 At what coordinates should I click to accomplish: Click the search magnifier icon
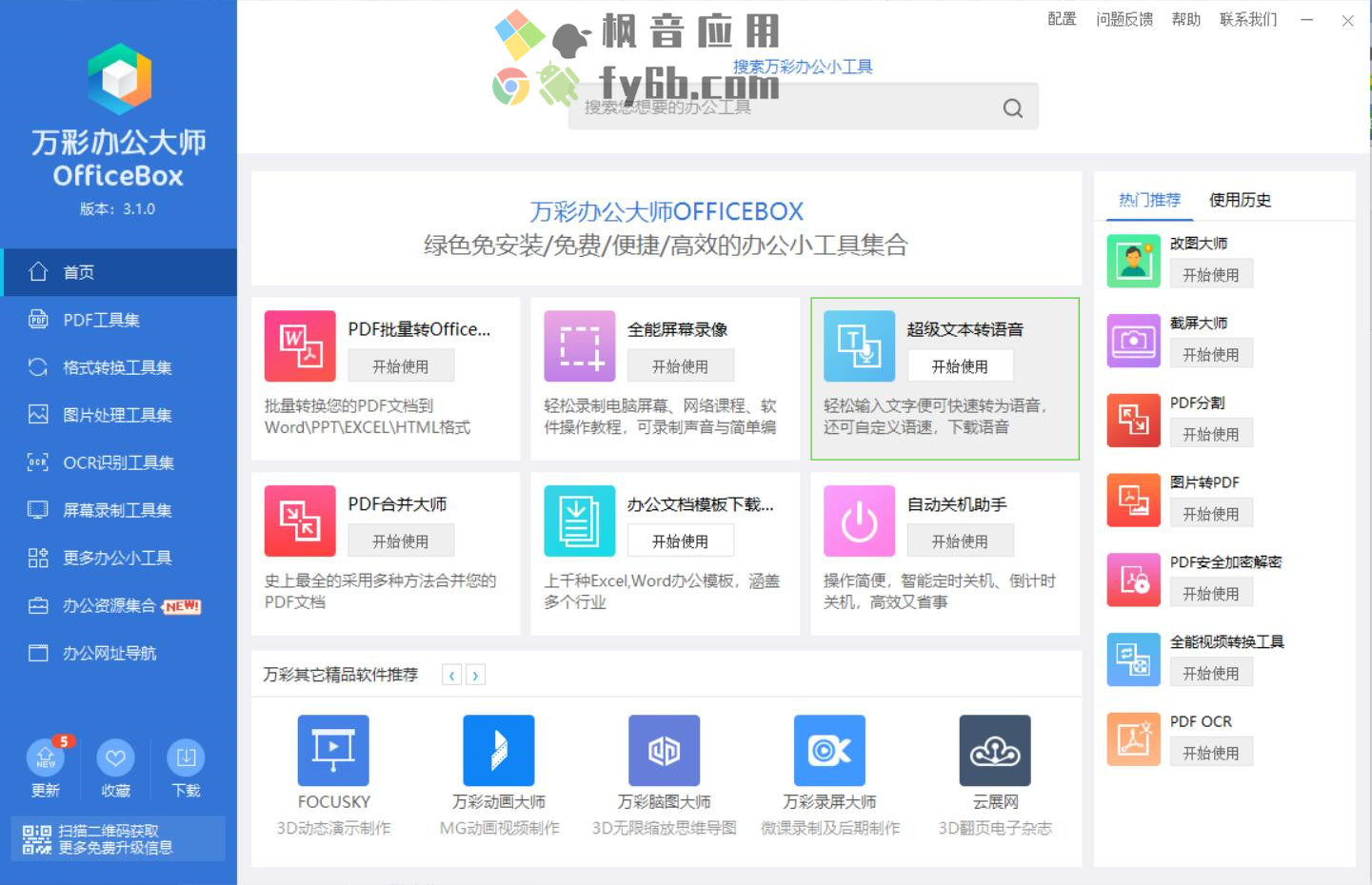(1013, 108)
